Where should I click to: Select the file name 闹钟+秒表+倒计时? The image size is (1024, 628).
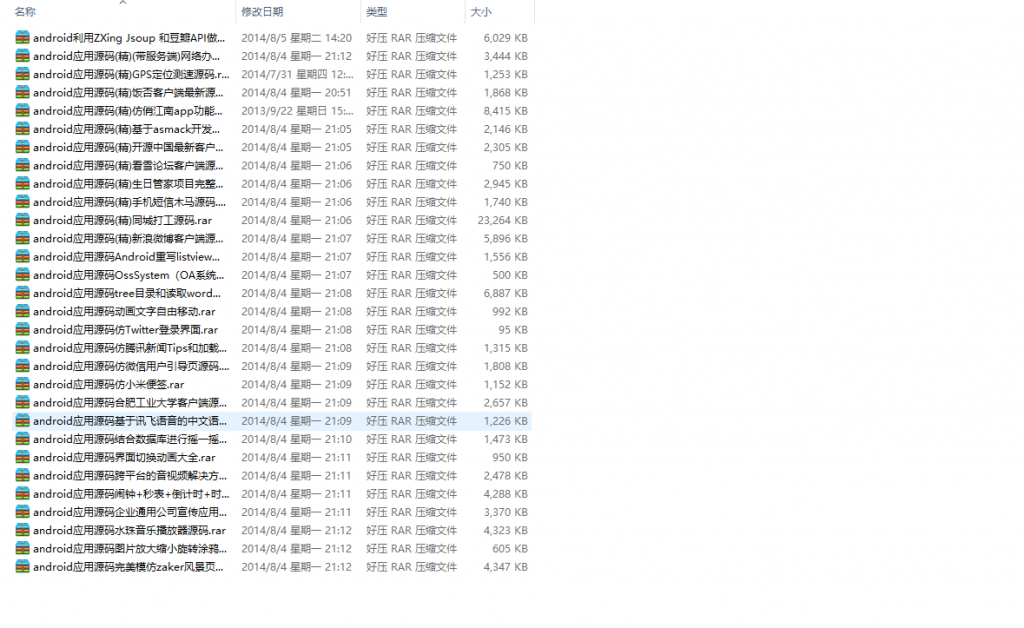[130, 494]
